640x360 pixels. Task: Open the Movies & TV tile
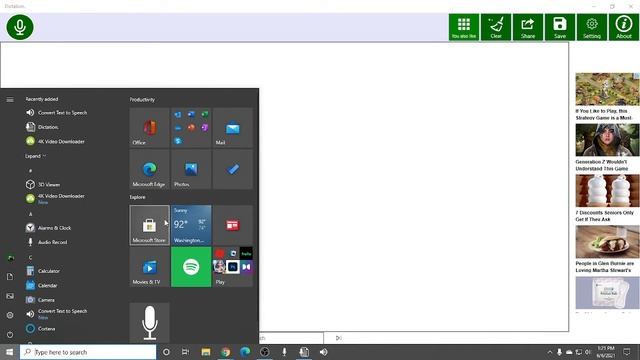click(x=149, y=267)
